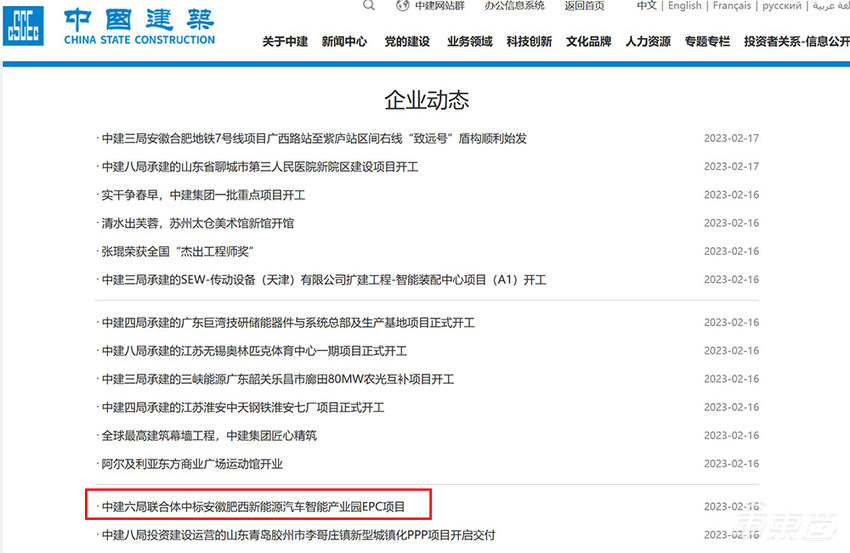
Task: Open article on 淮安中天钢铁淮安七厂 开工
Action: tap(243, 408)
